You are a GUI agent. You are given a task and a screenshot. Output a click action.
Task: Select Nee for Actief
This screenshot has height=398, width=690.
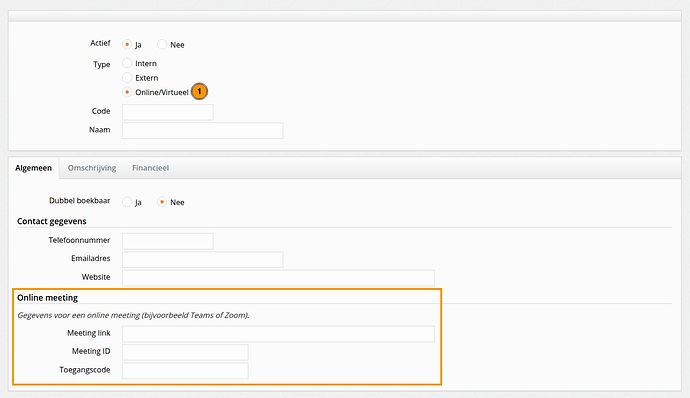coord(162,44)
